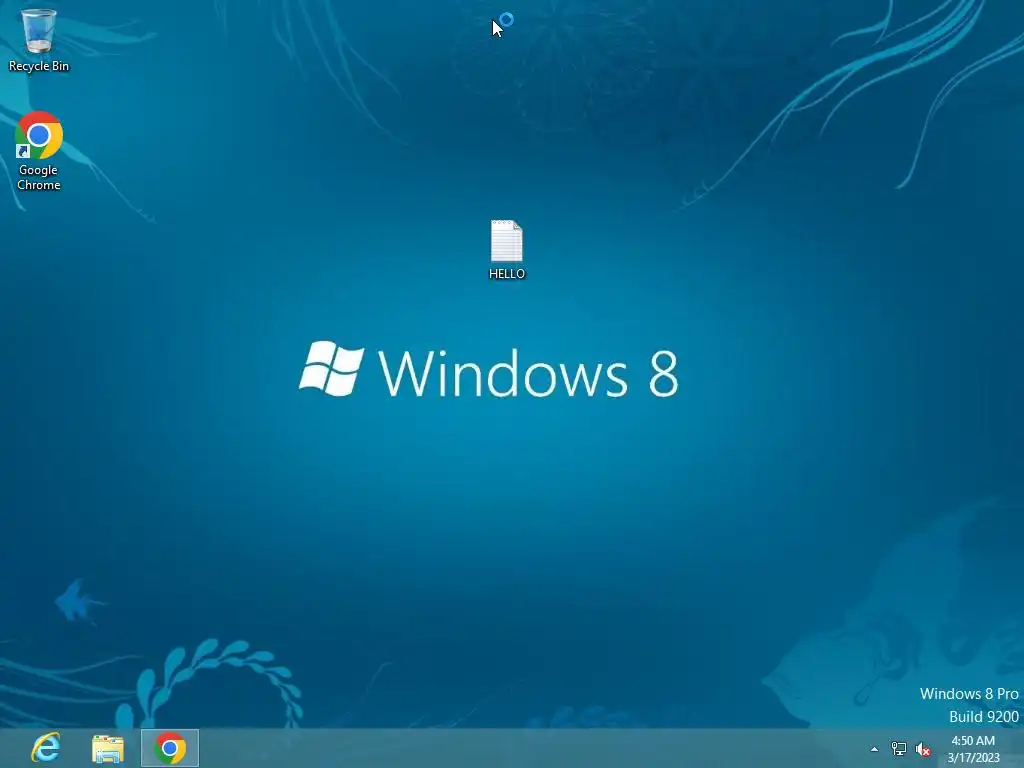Image resolution: width=1024 pixels, height=768 pixels.
Task: Show hidden system tray icons
Action: pos(874,749)
